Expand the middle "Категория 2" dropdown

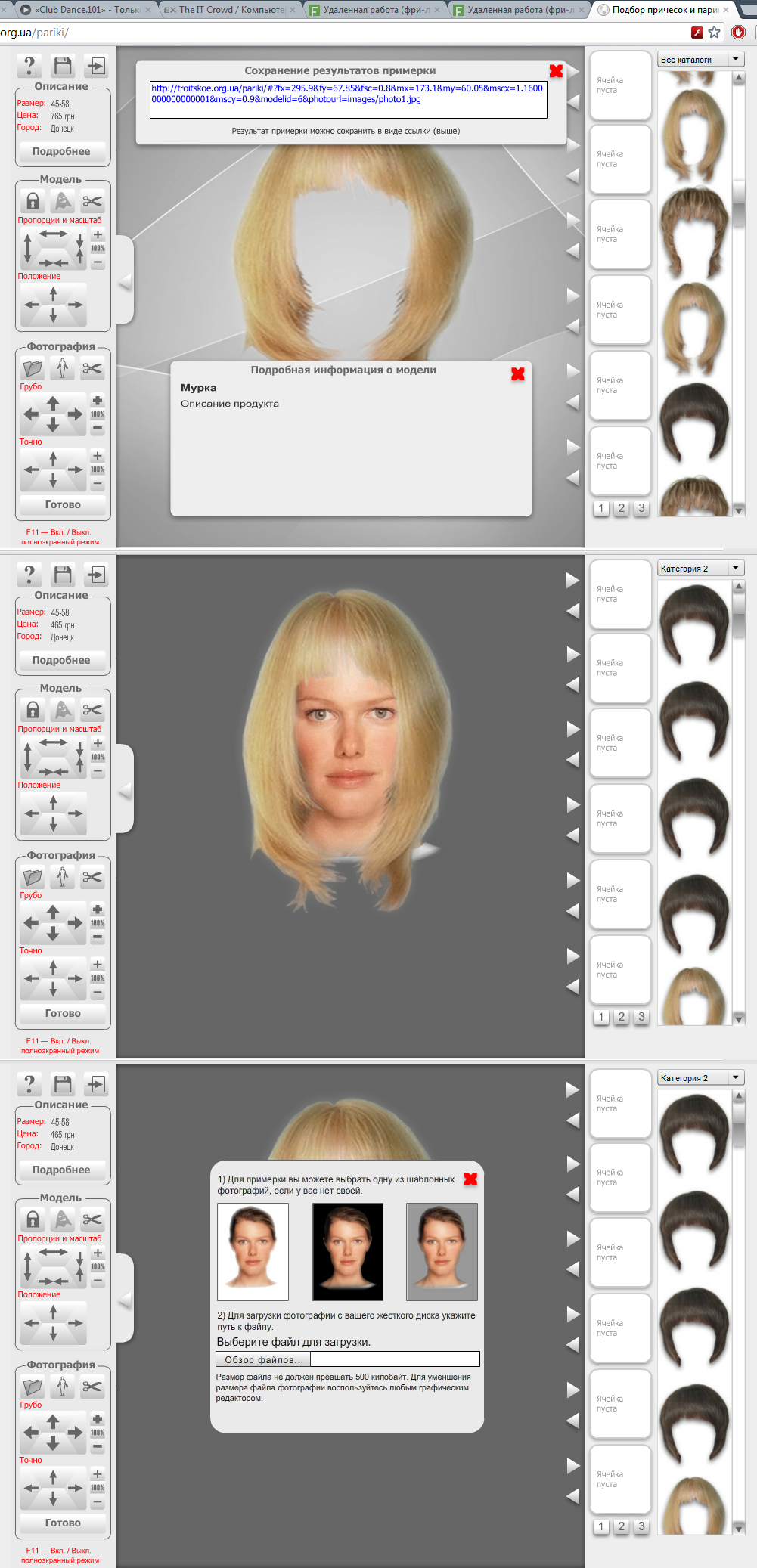[x=700, y=568]
